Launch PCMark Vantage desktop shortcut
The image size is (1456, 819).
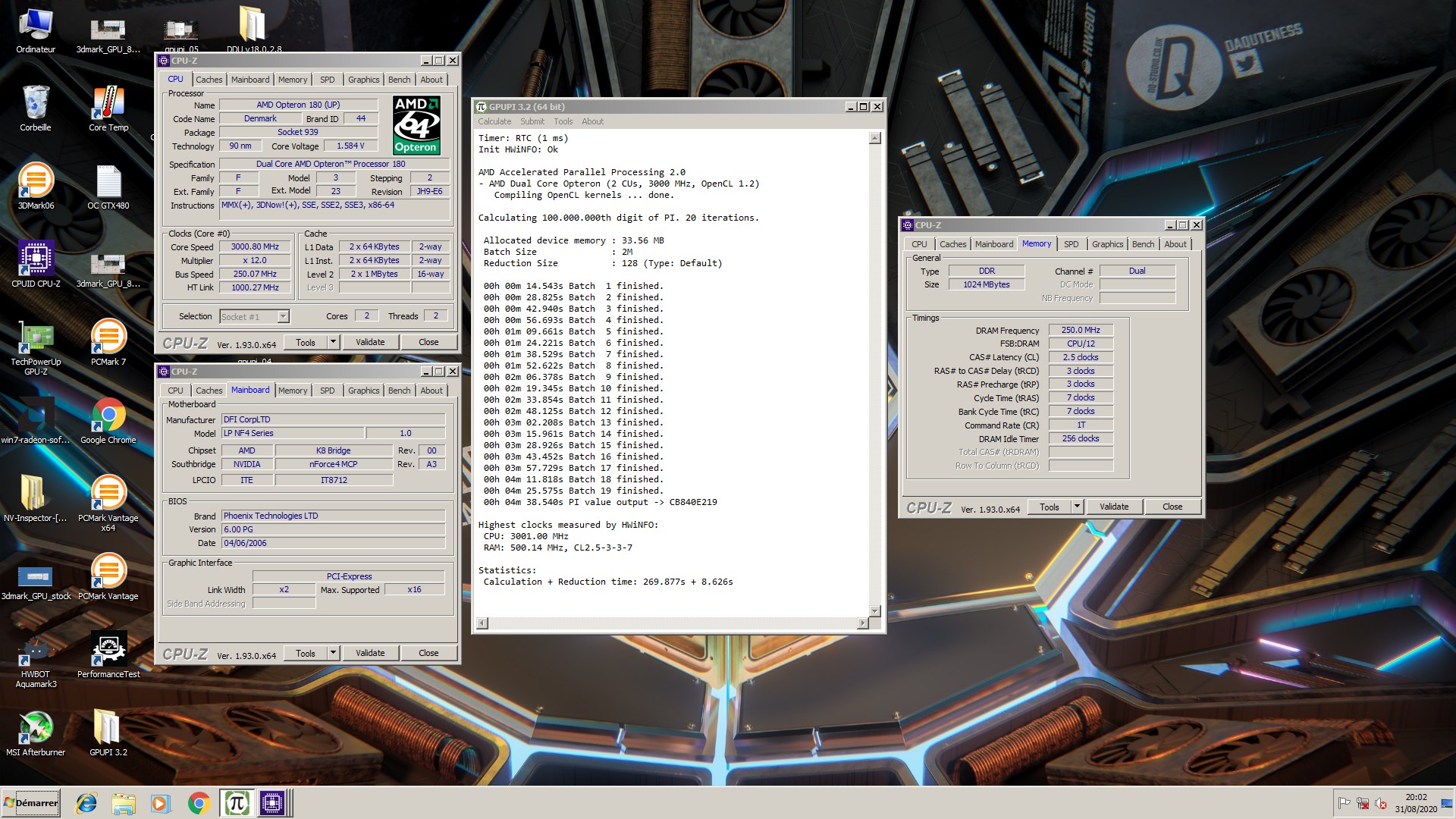click(108, 577)
